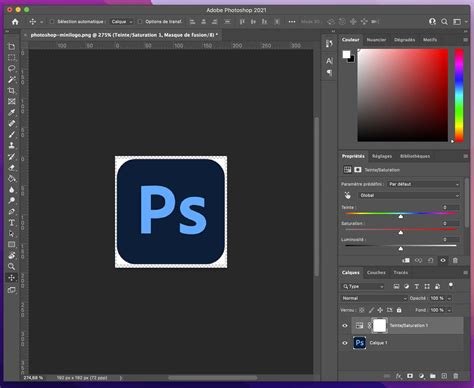Image resolution: width=474 pixels, height=388 pixels.
Task: Select the Pen tool
Action: pyautogui.click(x=12, y=211)
